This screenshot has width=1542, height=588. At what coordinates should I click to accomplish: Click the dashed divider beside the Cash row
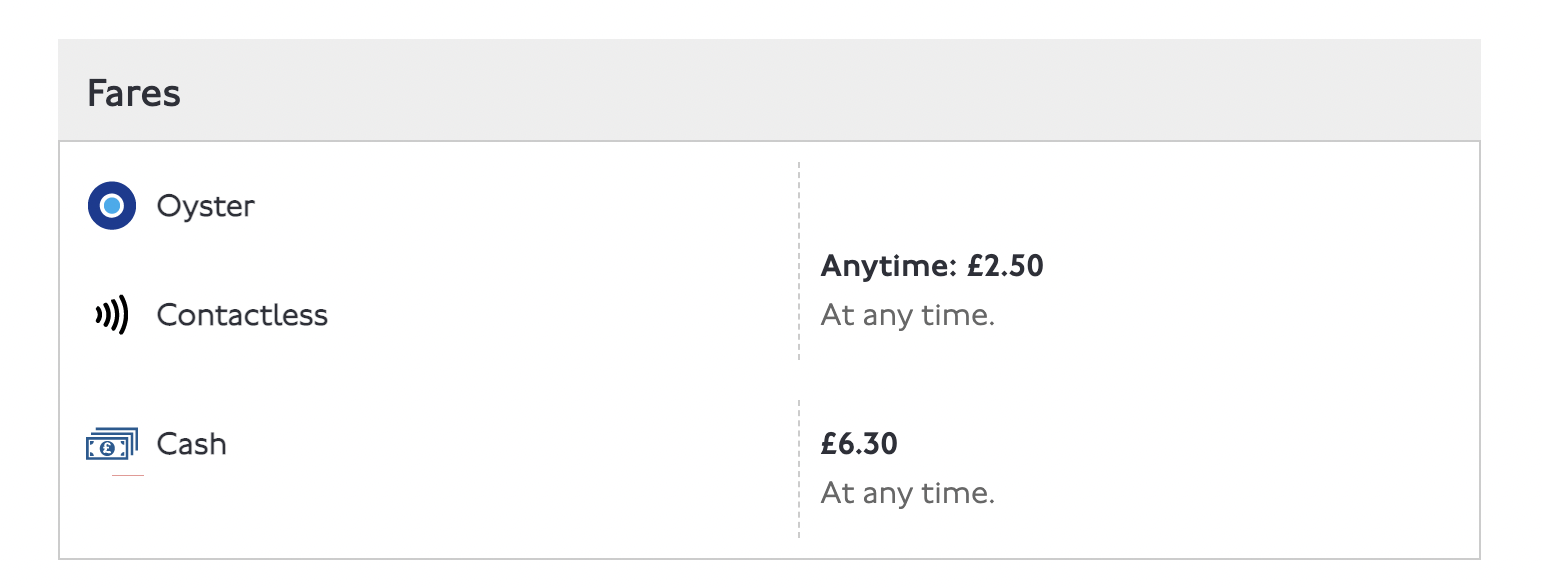pyautogui.click(x=799, y=468)
